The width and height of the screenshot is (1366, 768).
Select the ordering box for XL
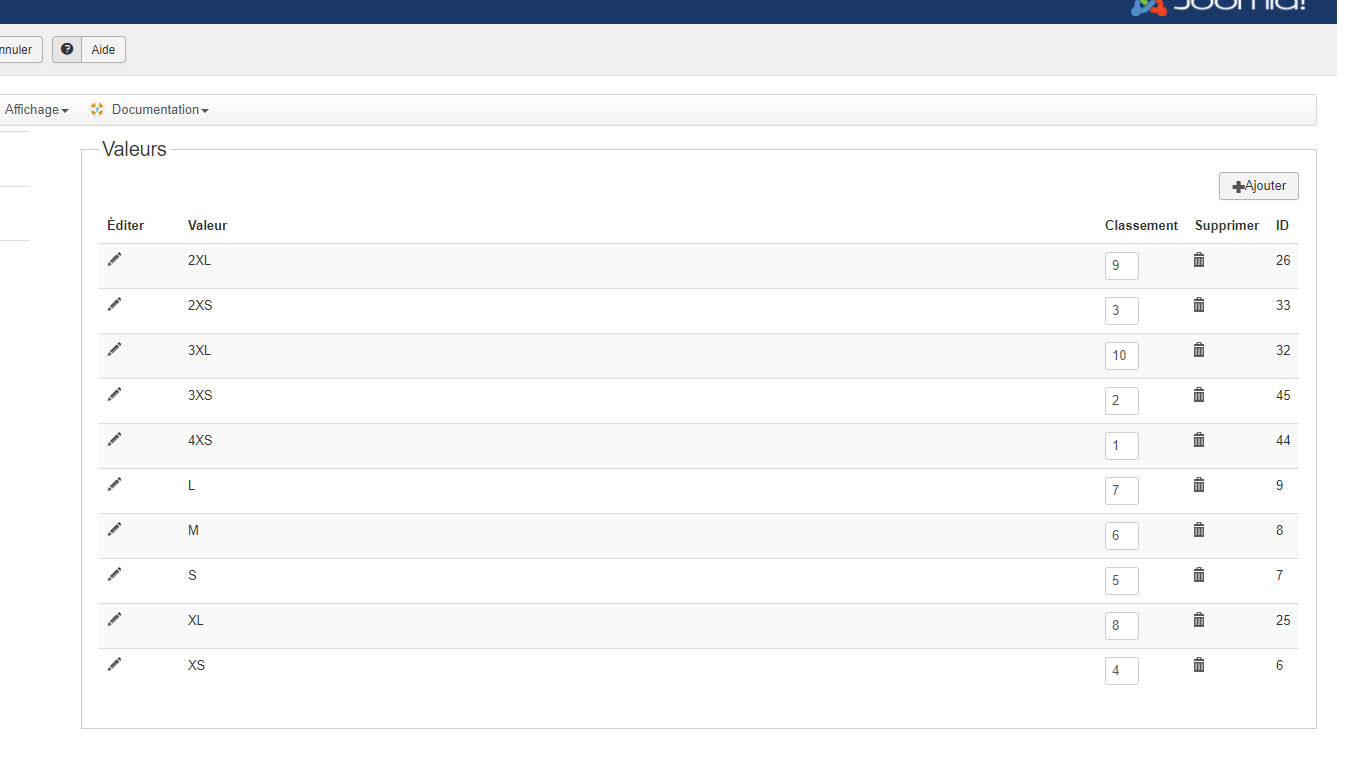[x=1121, y=626]
